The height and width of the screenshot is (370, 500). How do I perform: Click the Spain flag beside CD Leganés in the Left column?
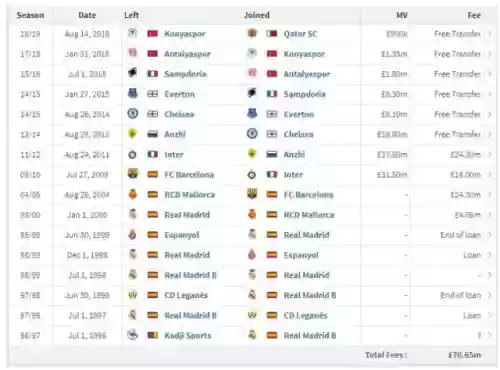coord(153,295)
